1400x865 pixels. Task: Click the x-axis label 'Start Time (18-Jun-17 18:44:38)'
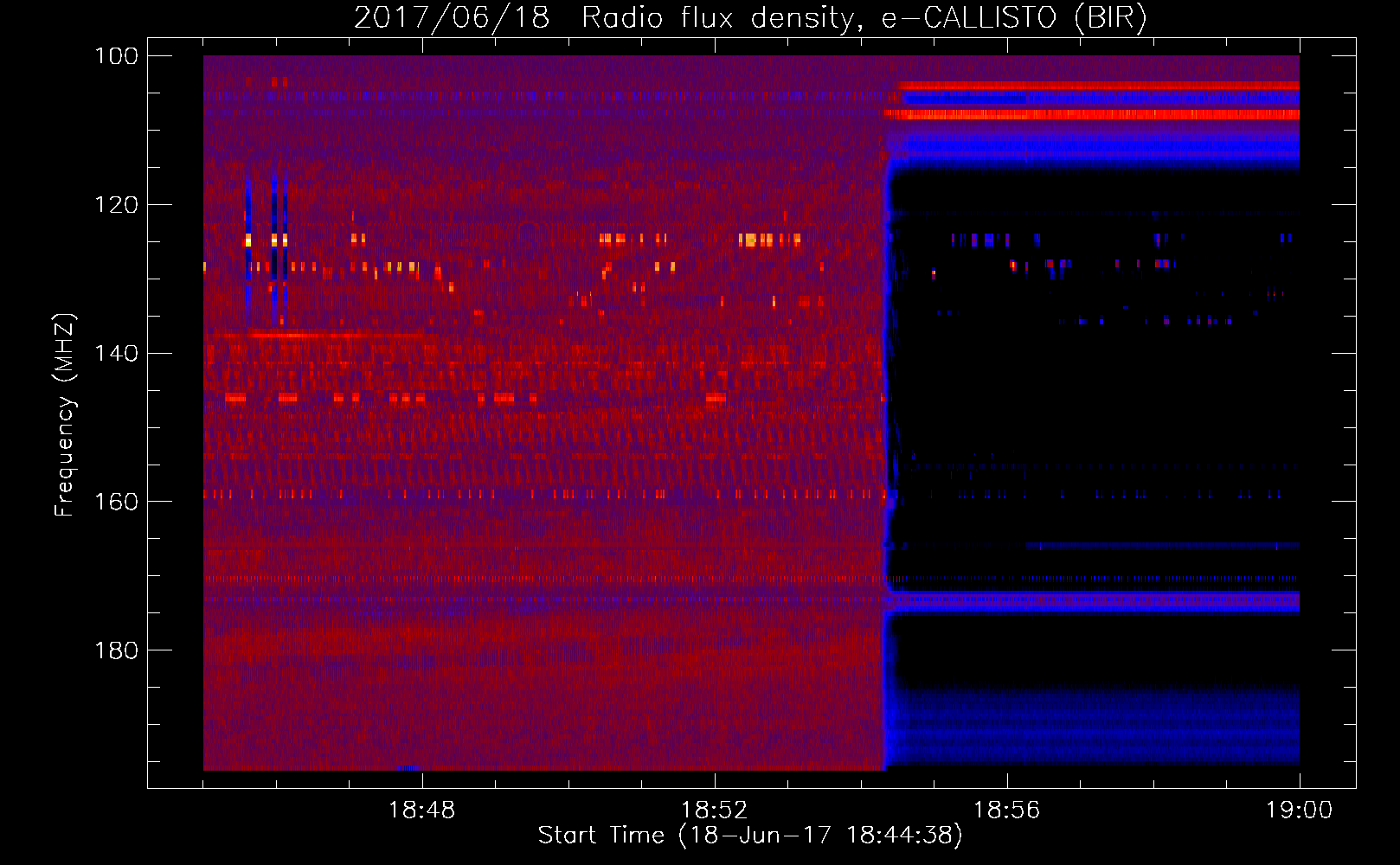(750, 836)
